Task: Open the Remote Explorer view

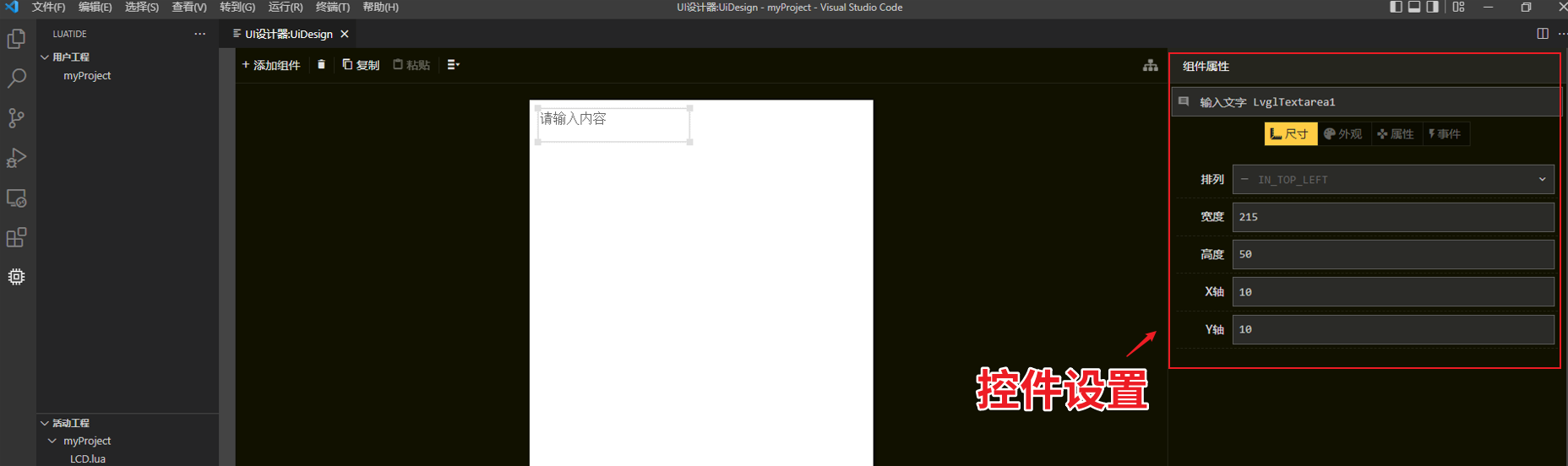Action: click(16, 198)
